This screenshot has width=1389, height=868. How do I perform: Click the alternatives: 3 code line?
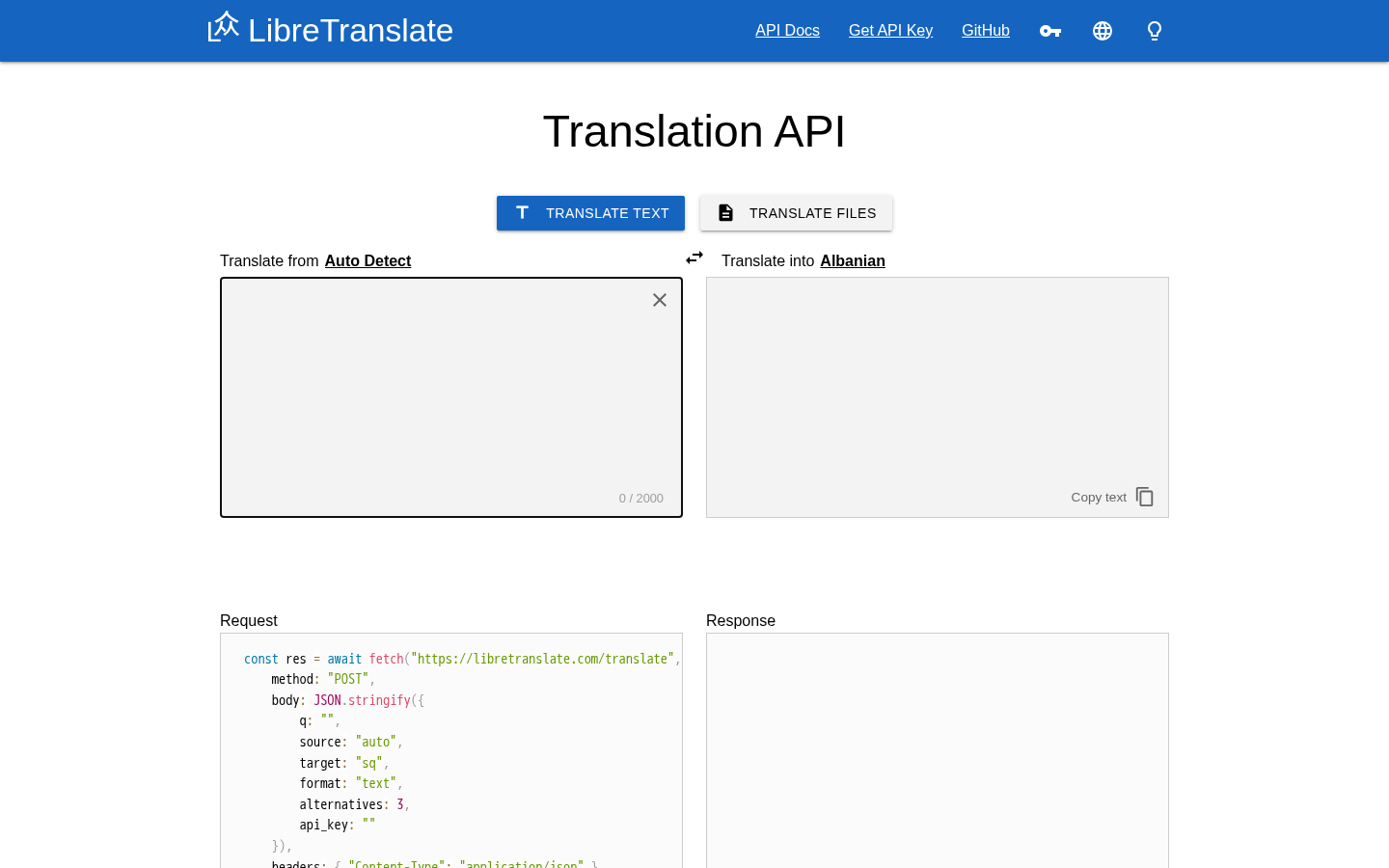354,804
